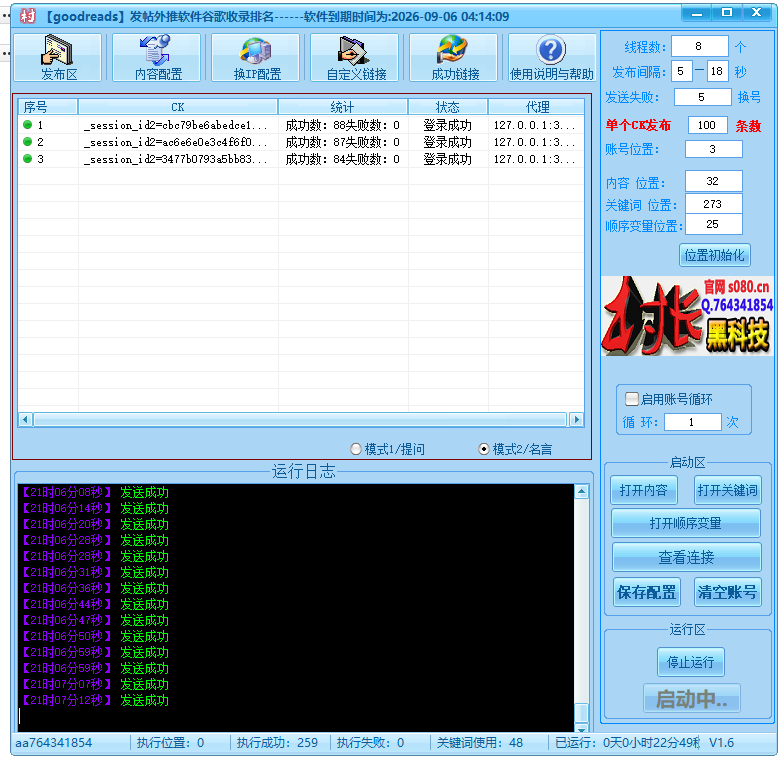Viewport: 779px width, 759px height.
Task: Click the 关键词 位置 input field
Action: click(713, 204)
